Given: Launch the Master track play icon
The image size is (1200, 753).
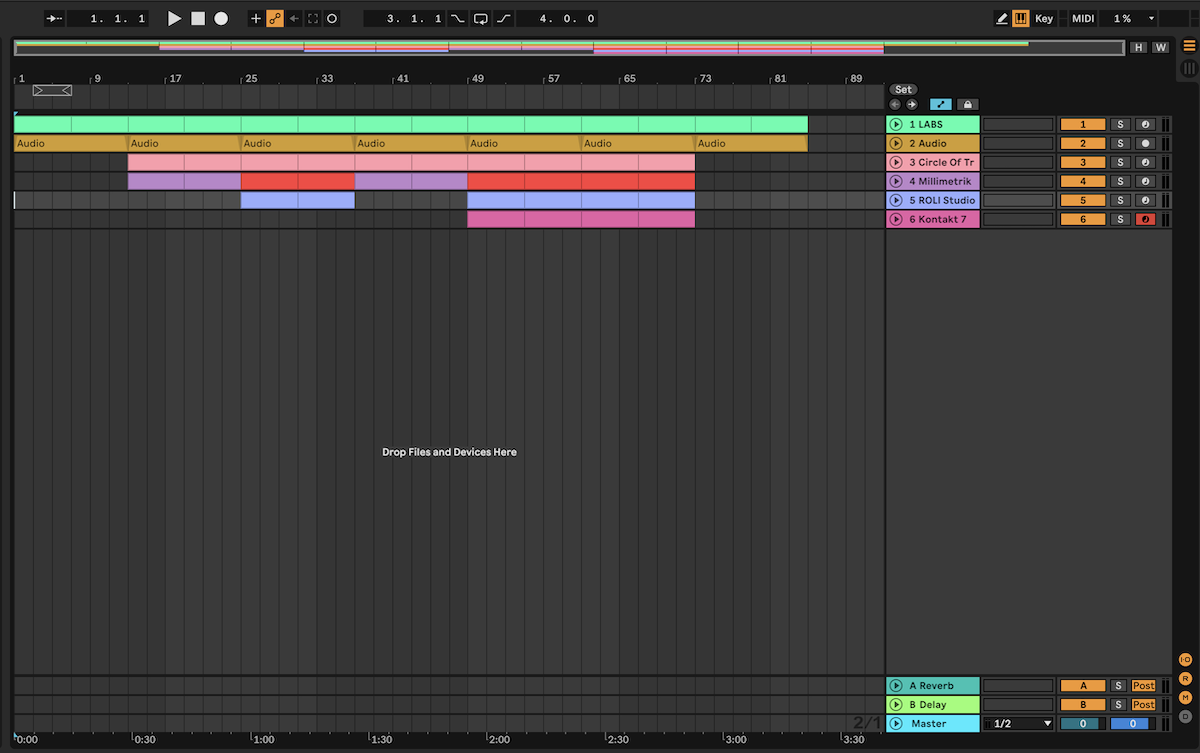Looking at the screenshot, I should 896,724.
